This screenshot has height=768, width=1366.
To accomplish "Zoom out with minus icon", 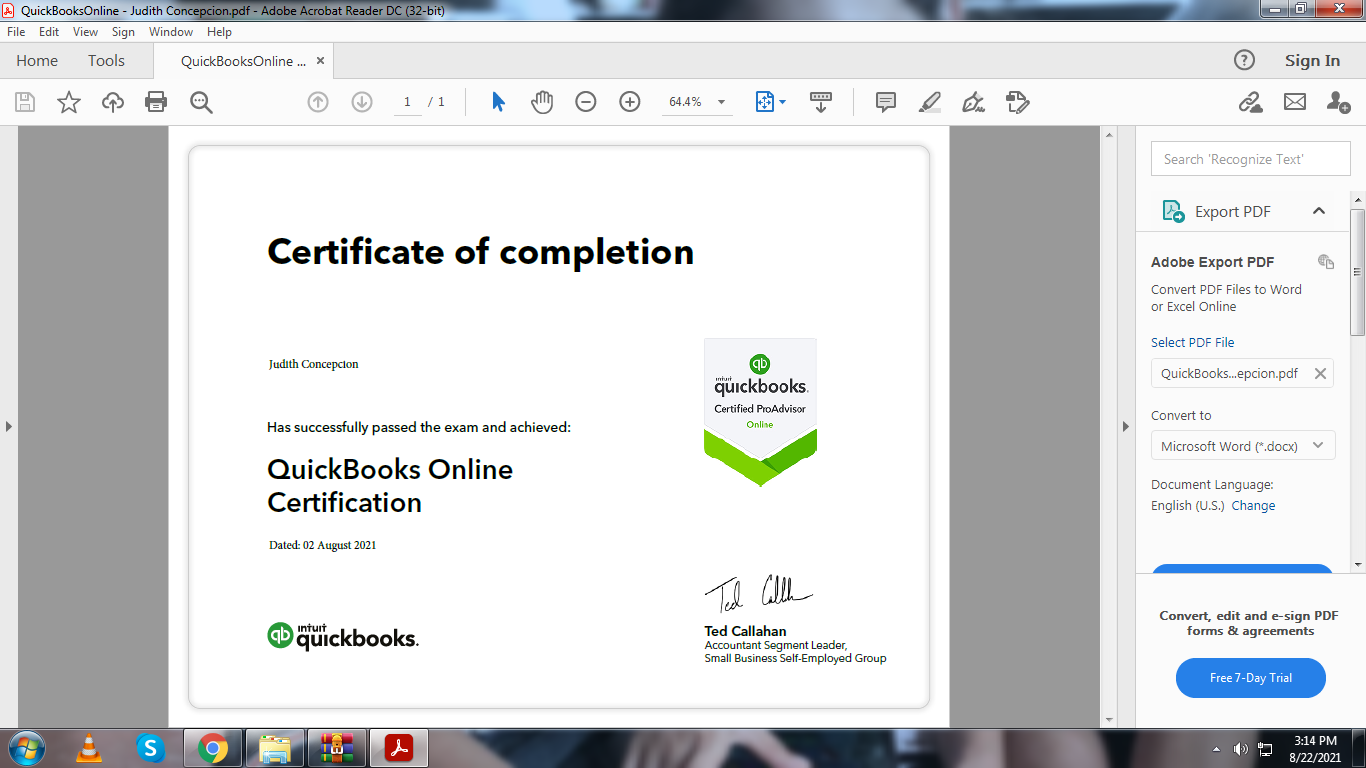I will (586, 102).
